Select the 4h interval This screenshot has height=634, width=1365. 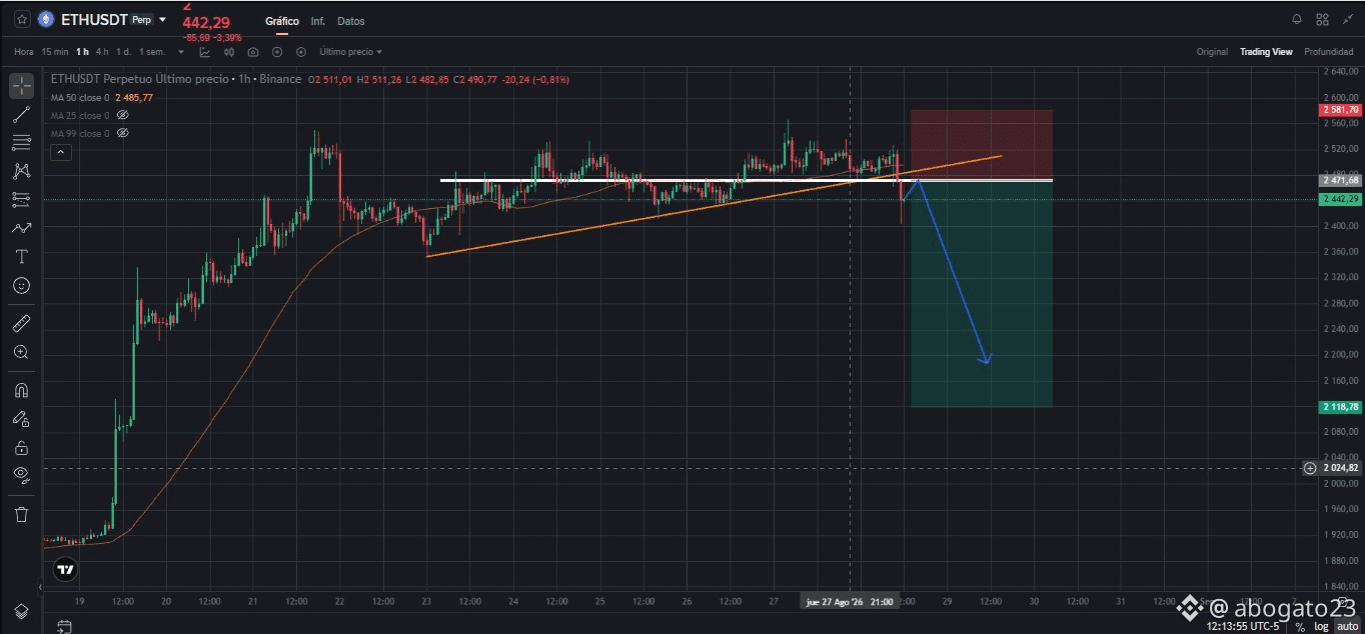[102, 52]
